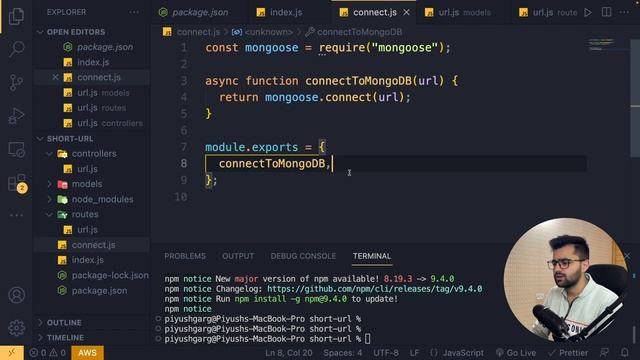Open the Manage settings gear
The width and height of the screenshot is (640, 360).
pyautogui.click(x=16, y=328)
